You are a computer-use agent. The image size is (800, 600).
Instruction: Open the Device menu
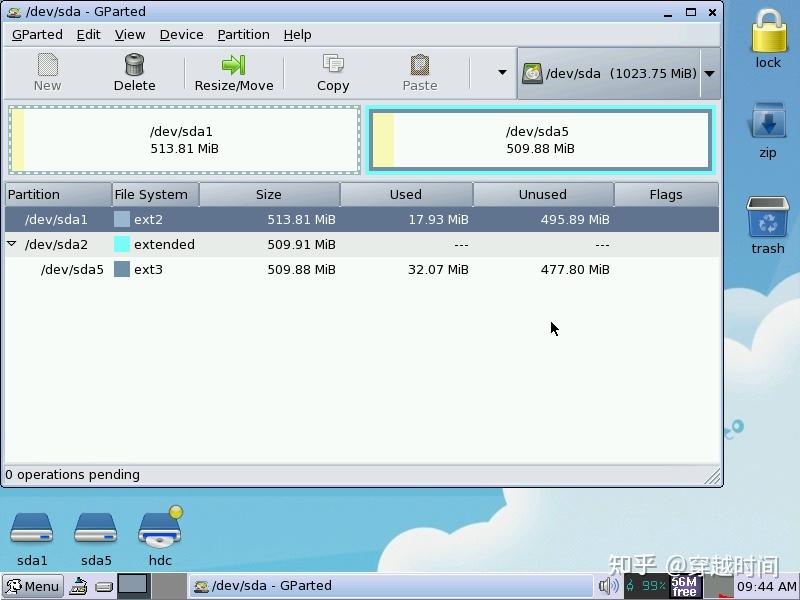(181, 34)
